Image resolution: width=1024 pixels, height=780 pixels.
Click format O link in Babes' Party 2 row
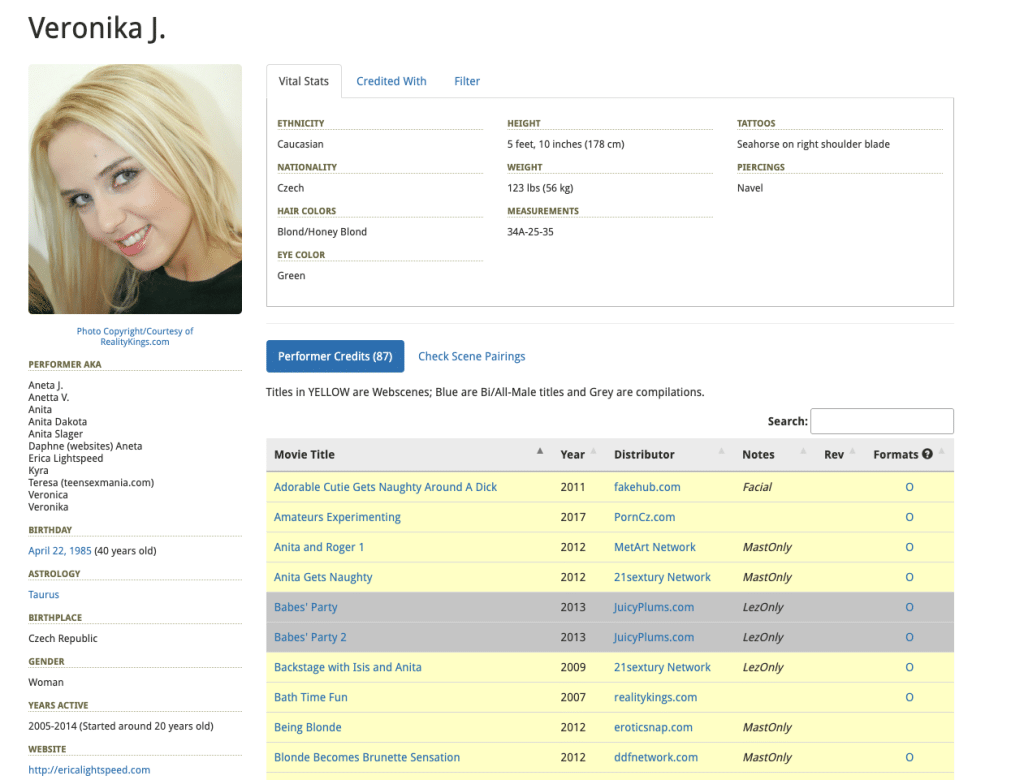click(x=909, y=637)
